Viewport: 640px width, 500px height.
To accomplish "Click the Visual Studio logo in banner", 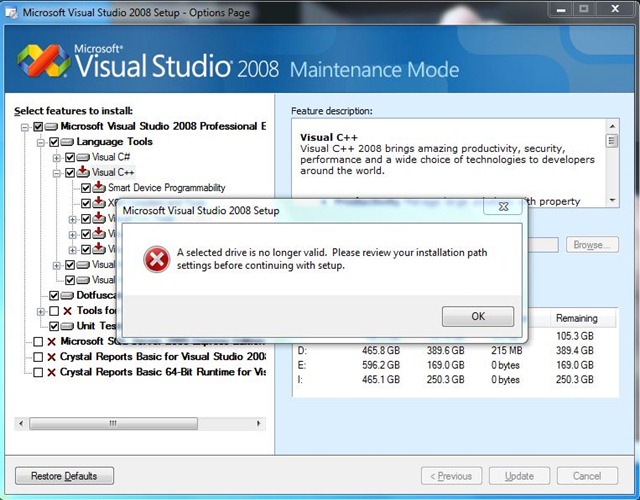I will click(x=44, y=61).
